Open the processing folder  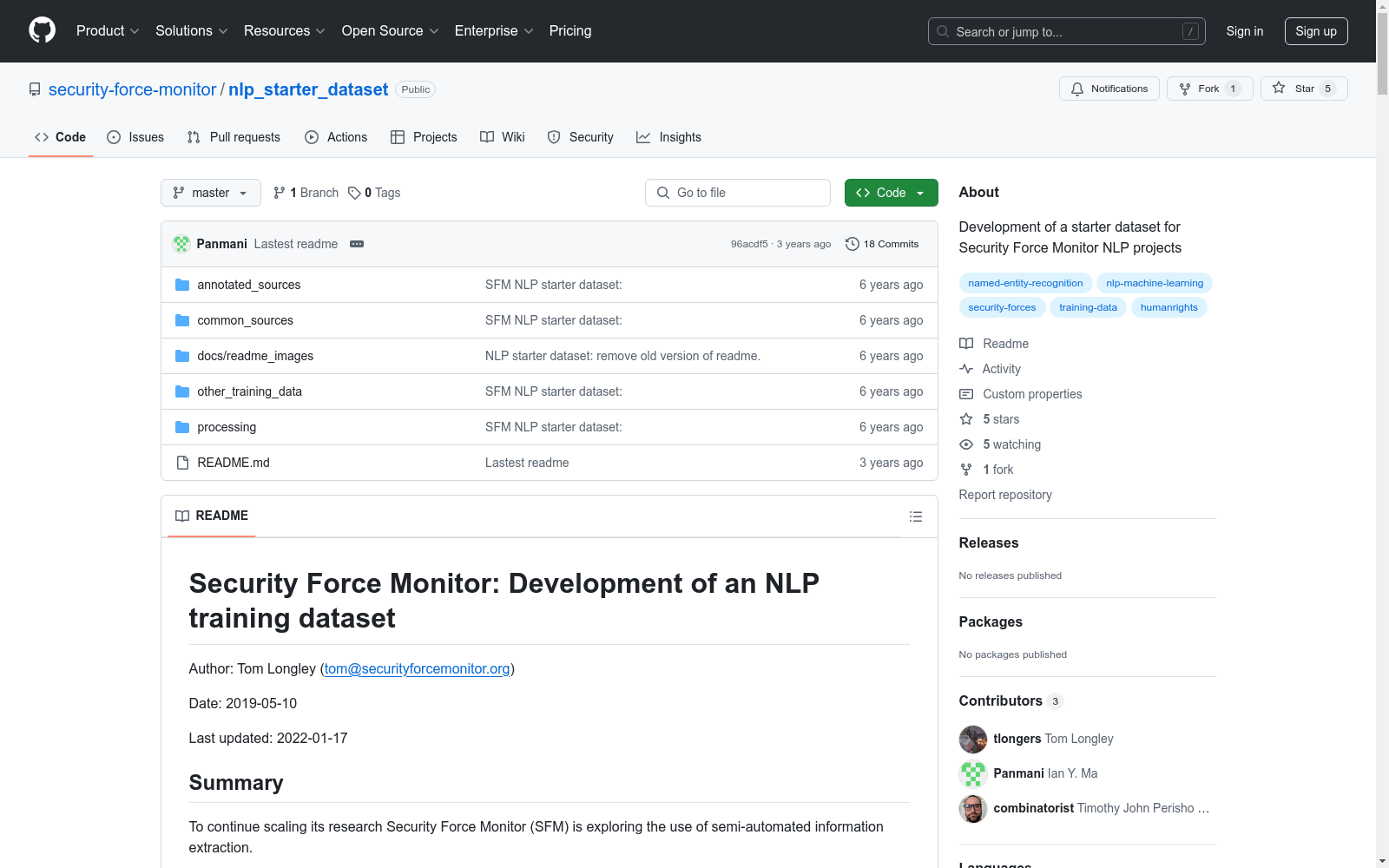click(227, 427)
